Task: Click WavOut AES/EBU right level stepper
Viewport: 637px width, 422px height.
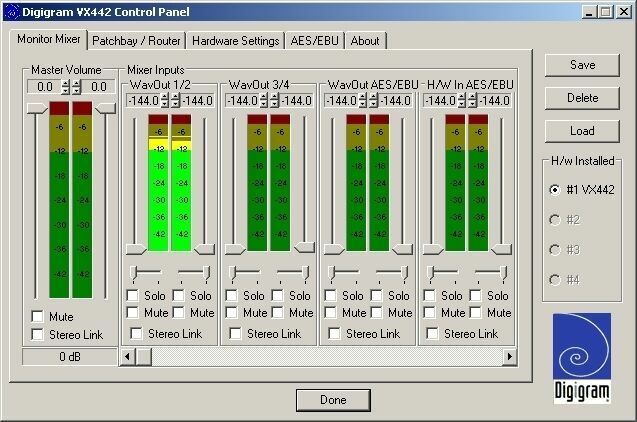Action: coord(374,100)
